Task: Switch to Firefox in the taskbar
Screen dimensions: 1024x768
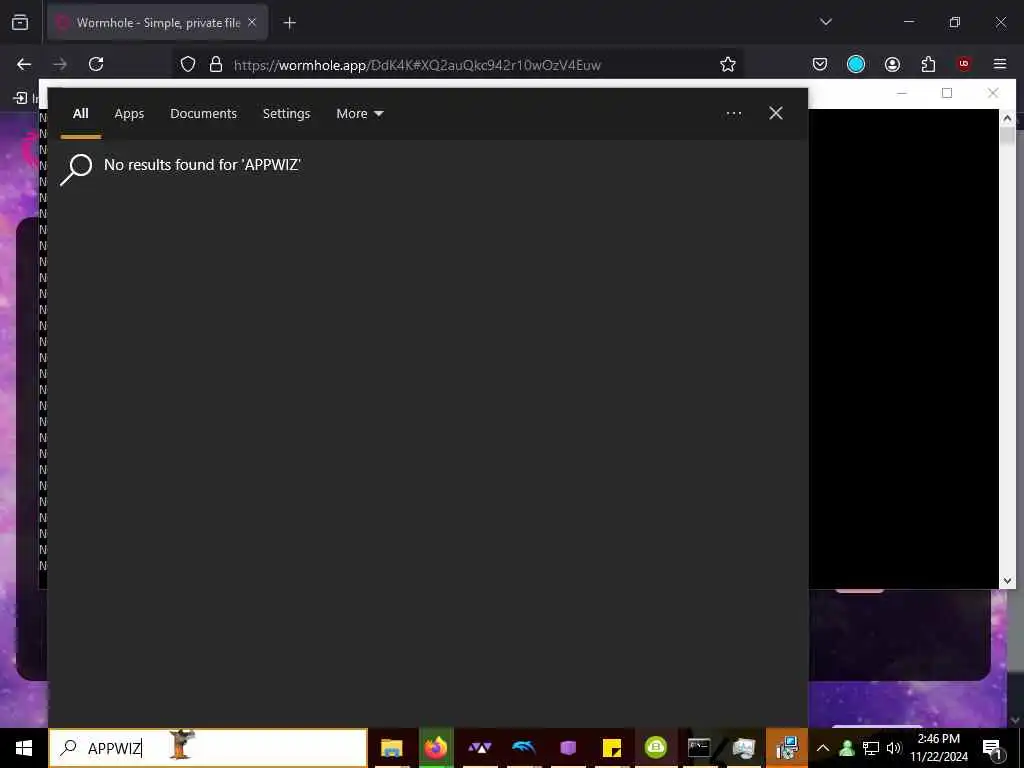Action: [436, 748]
